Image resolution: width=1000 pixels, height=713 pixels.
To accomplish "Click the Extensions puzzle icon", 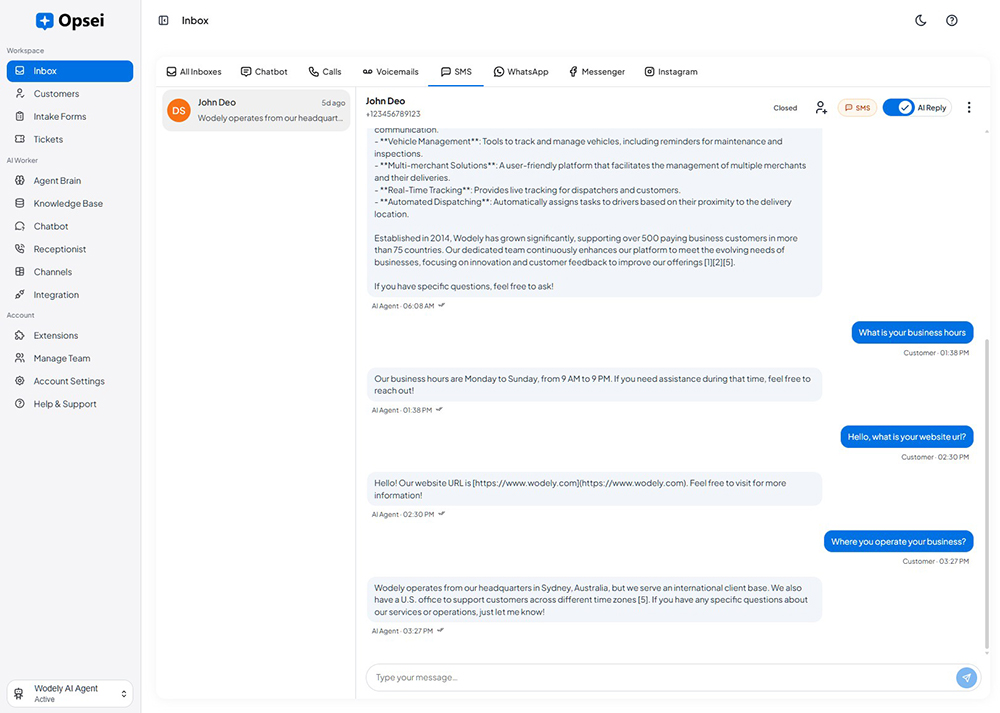I will click(x=20, y=335).
